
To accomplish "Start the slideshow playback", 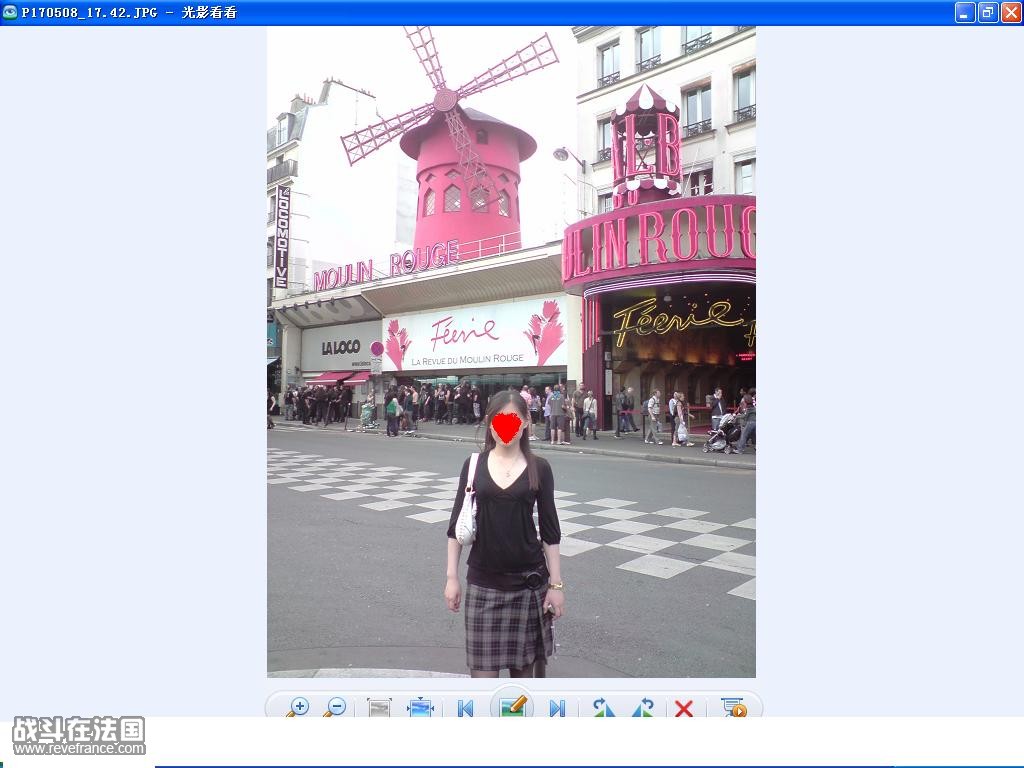I will tap(733, 707).
